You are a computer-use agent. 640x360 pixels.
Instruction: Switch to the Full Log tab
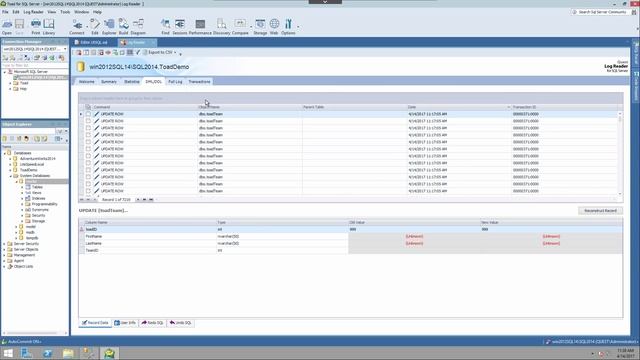tap(176, 82)
